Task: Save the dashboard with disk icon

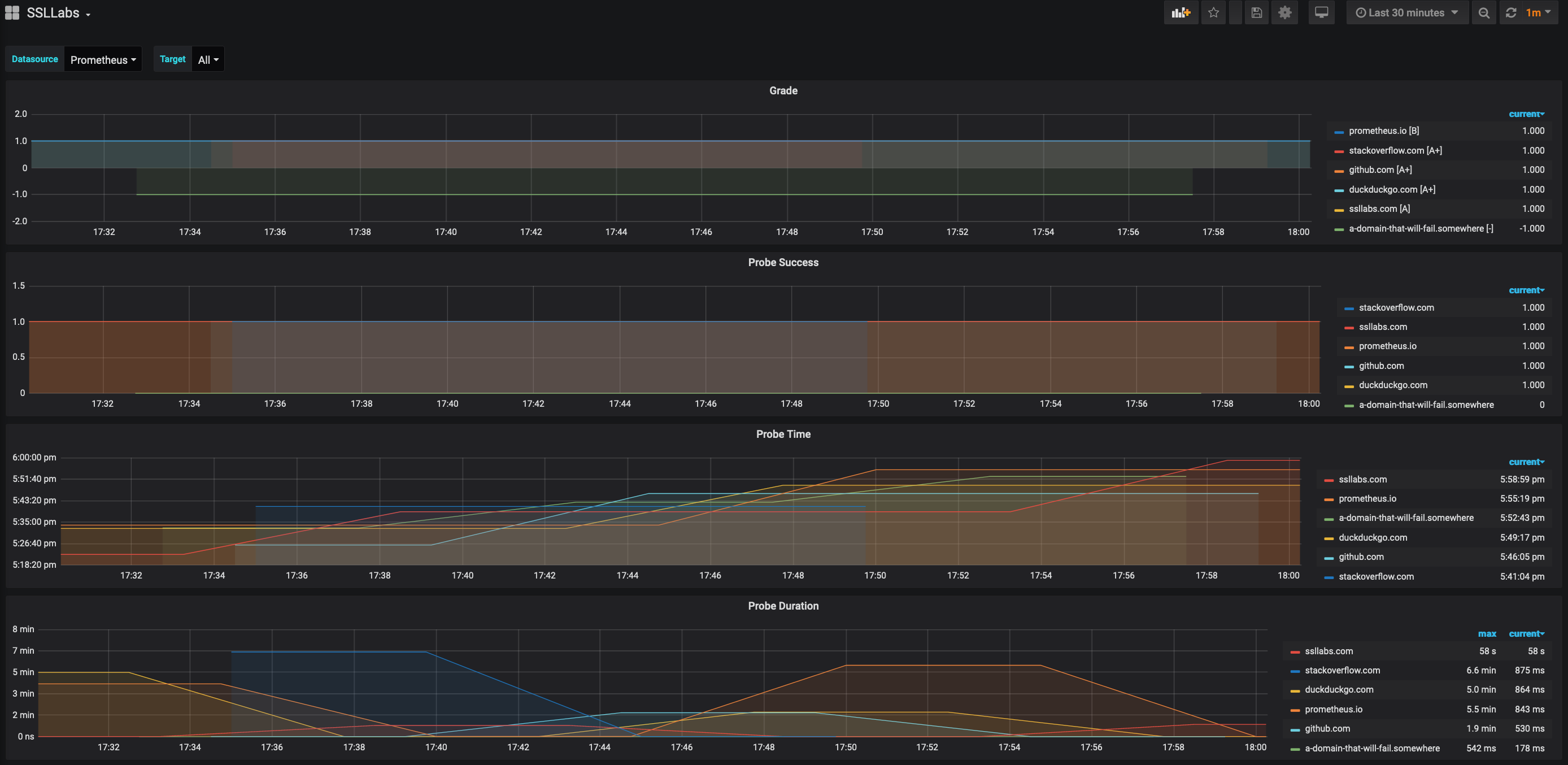Action: pos(1256,13)
